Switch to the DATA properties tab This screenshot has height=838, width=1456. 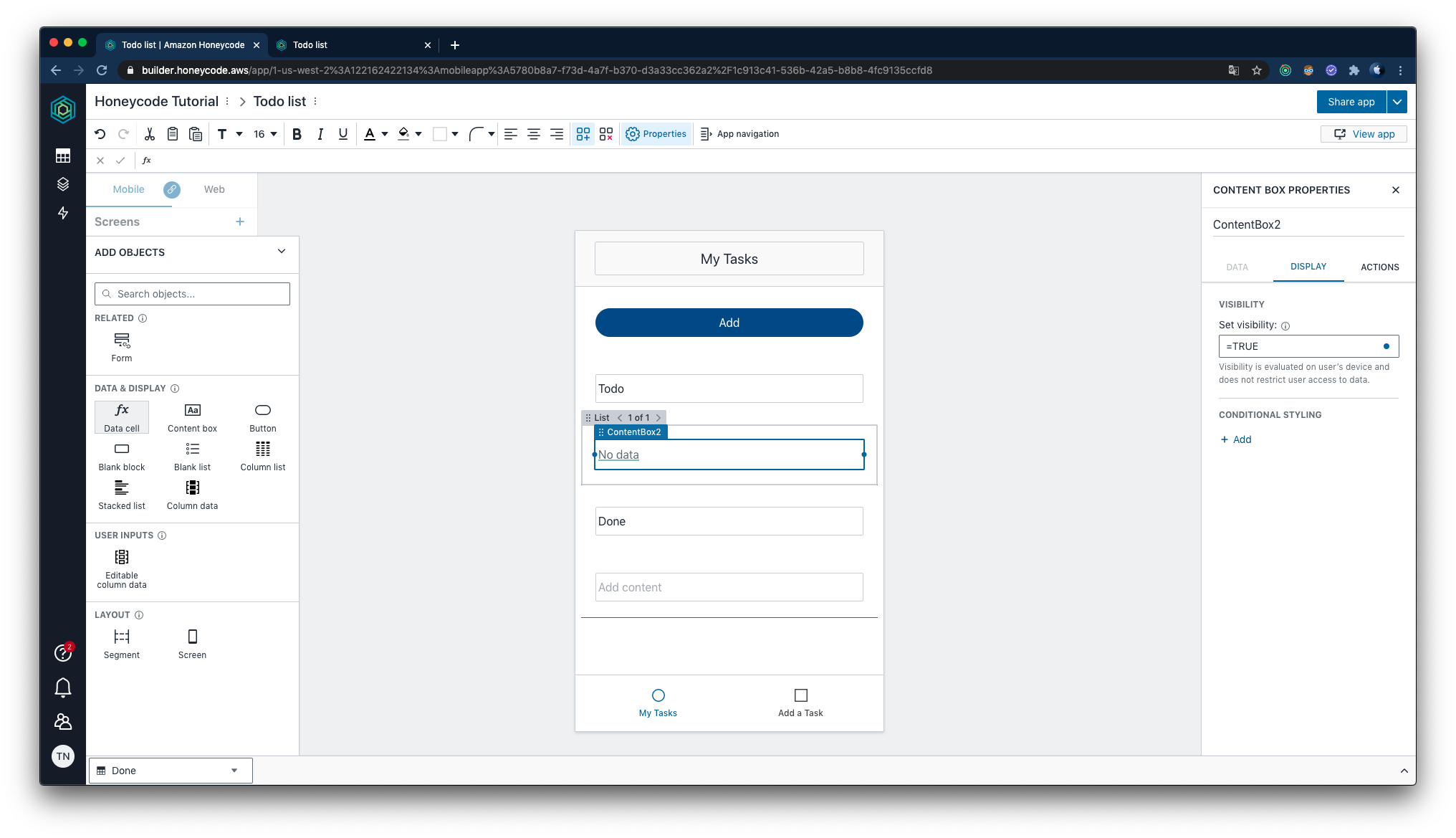(x=1237, y=267)
